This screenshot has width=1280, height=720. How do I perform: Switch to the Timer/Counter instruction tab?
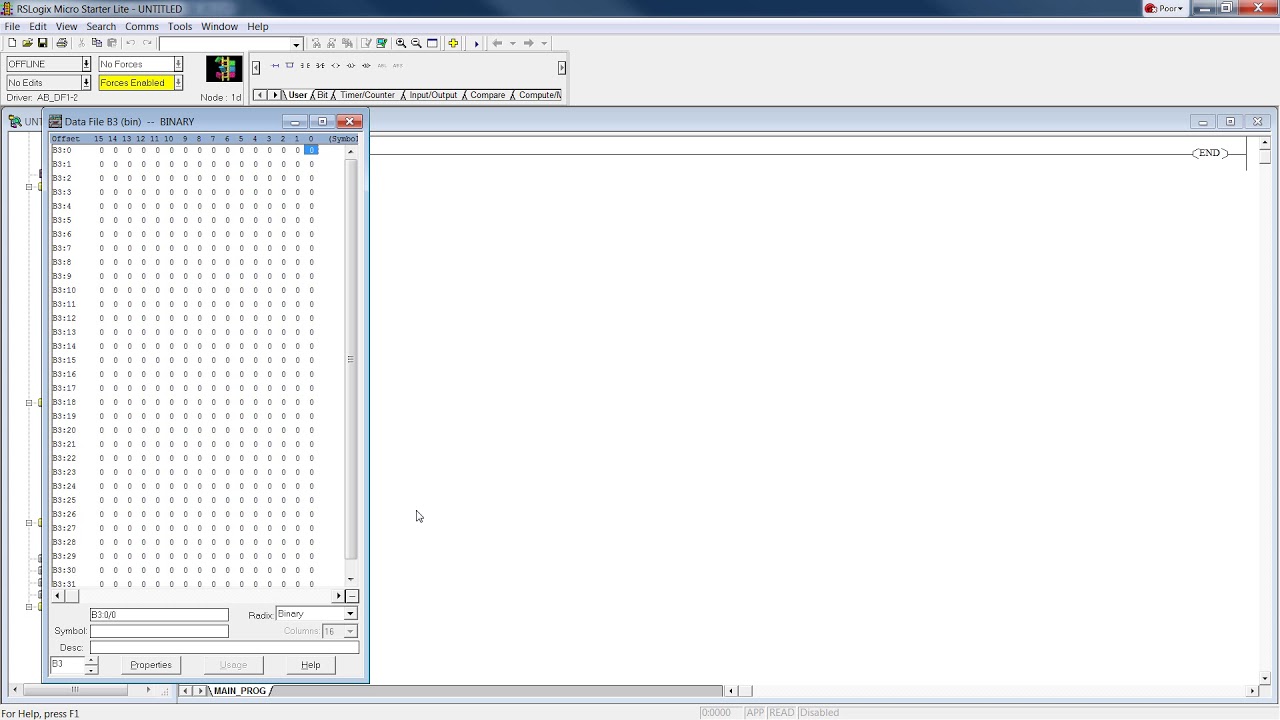pos(367,95)
